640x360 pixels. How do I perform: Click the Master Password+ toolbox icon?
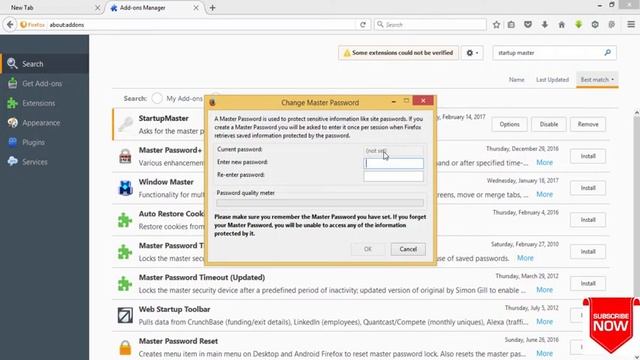coord(125,156)
